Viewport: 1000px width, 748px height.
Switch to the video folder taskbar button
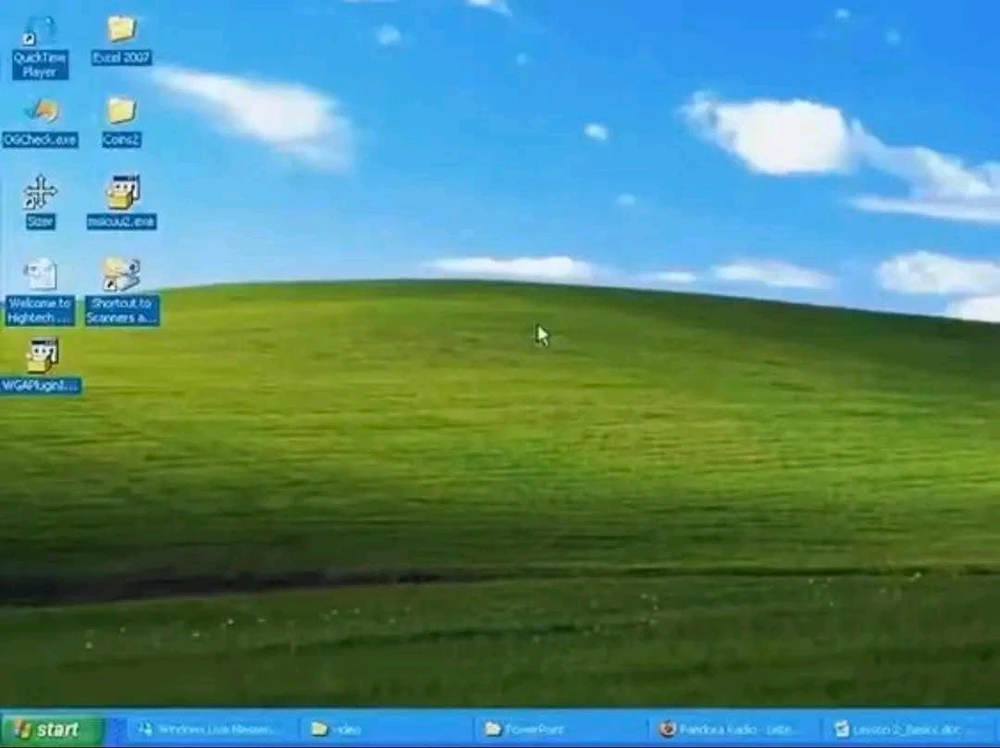pos(386,729)
